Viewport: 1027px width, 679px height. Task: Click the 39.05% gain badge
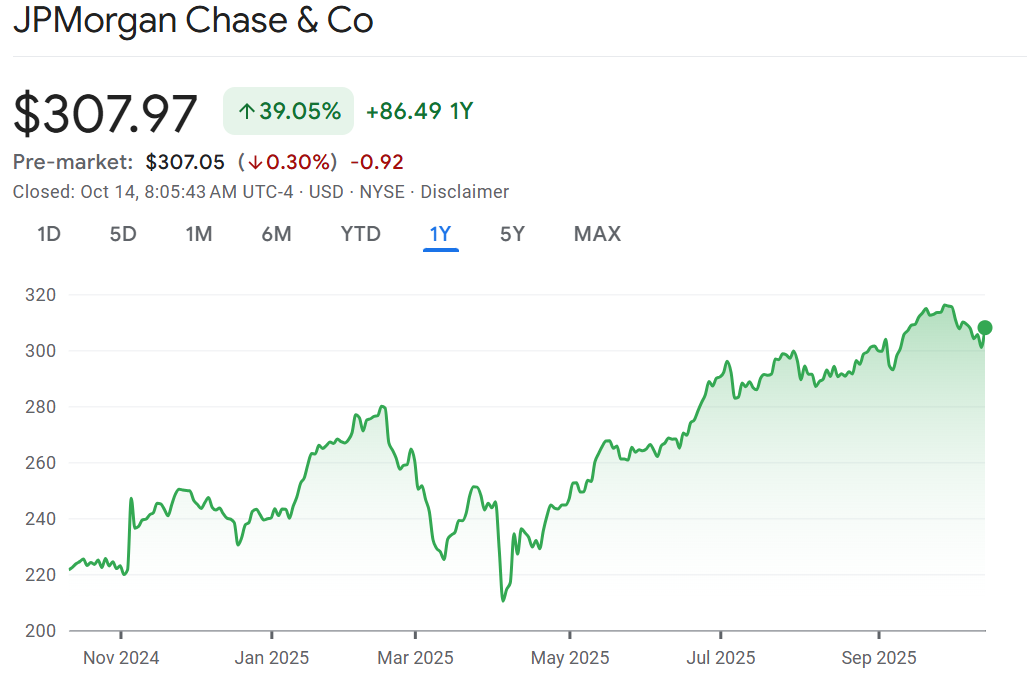click(x=288, y=111)
